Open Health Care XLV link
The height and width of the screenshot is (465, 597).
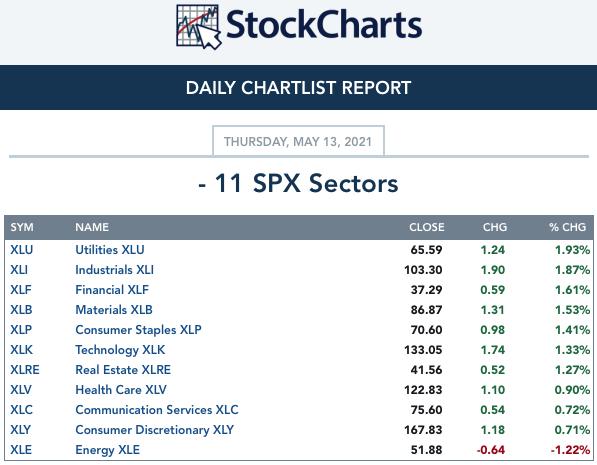(121, 390)
